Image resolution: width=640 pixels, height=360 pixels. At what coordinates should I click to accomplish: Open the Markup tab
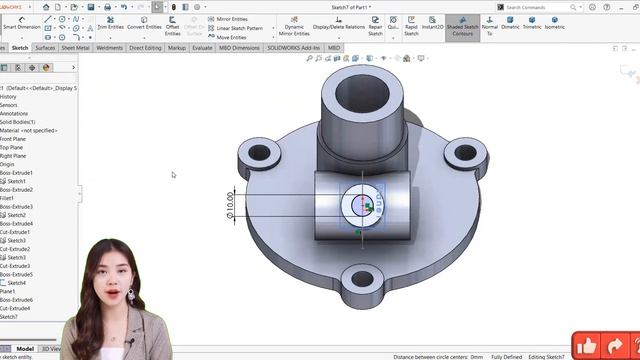click(x=177, y=48)
